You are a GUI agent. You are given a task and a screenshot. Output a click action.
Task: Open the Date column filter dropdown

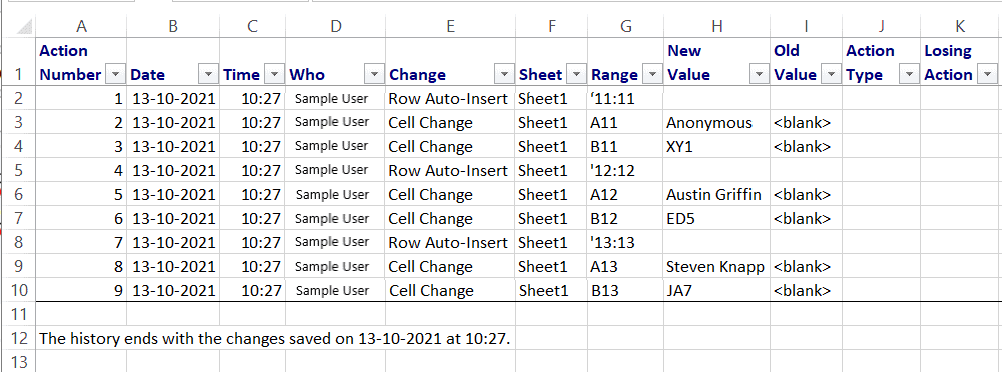pos(208,75)
